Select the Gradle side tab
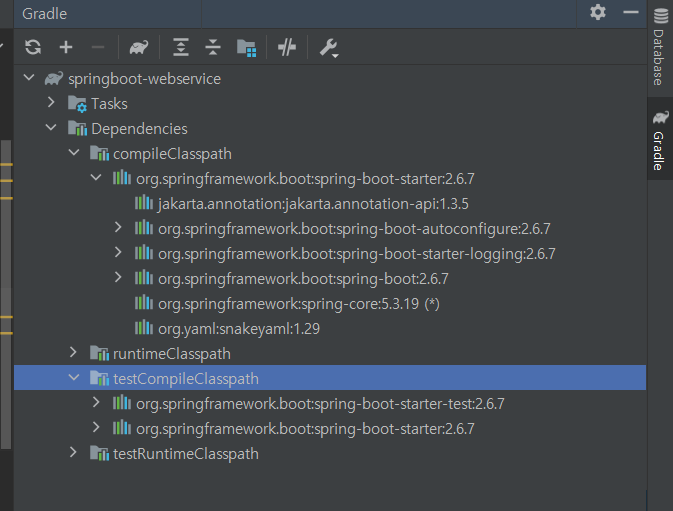 (x=660, y=139)
